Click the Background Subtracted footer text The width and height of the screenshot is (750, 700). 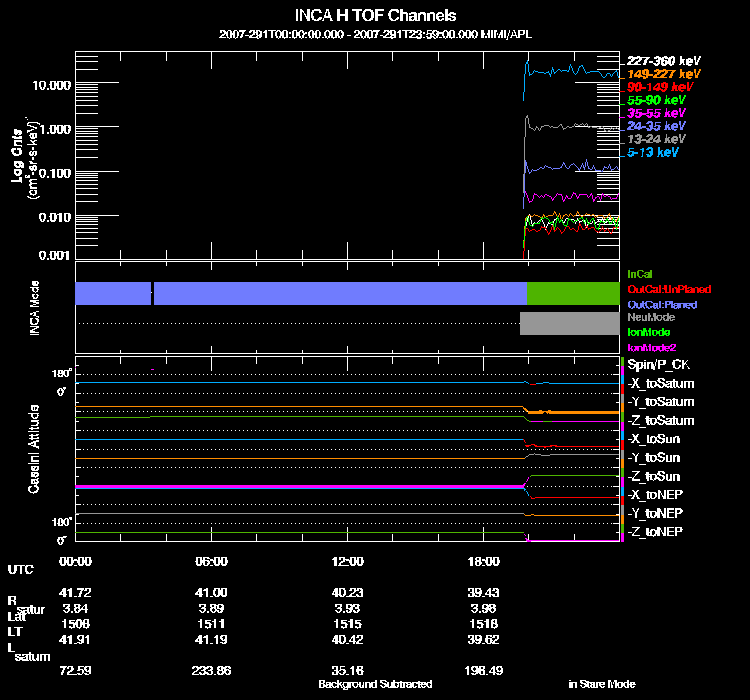pyautogui.click(x=375, y=684)
